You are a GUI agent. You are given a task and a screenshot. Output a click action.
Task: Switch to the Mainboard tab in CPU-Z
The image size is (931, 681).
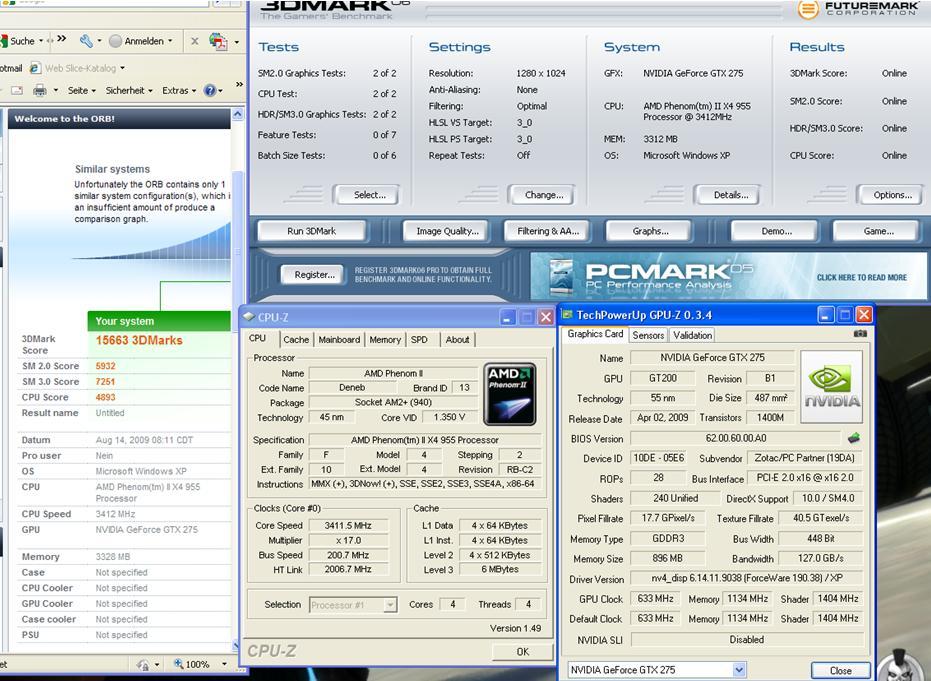pyautogui.click(x=339, y=340)
